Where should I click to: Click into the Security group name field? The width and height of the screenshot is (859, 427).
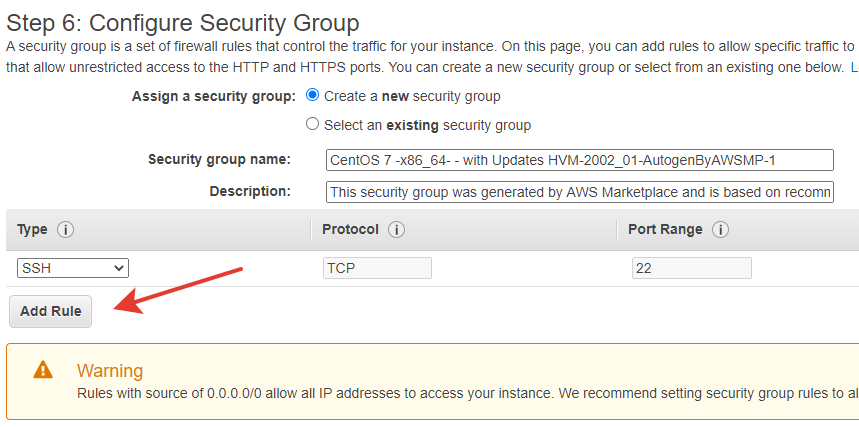tap(579, 160)
